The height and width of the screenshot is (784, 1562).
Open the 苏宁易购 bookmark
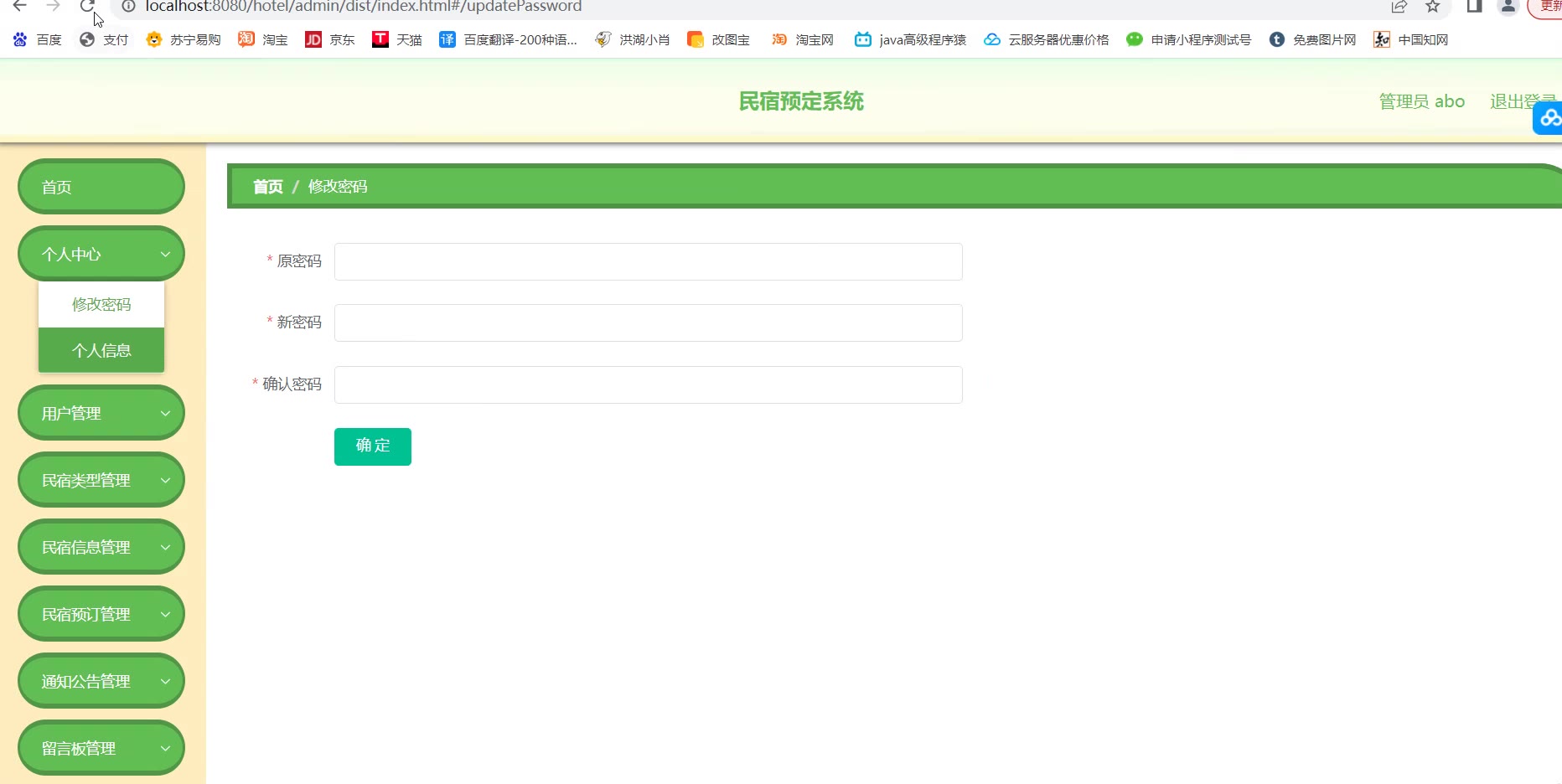[x=184, y=39]
